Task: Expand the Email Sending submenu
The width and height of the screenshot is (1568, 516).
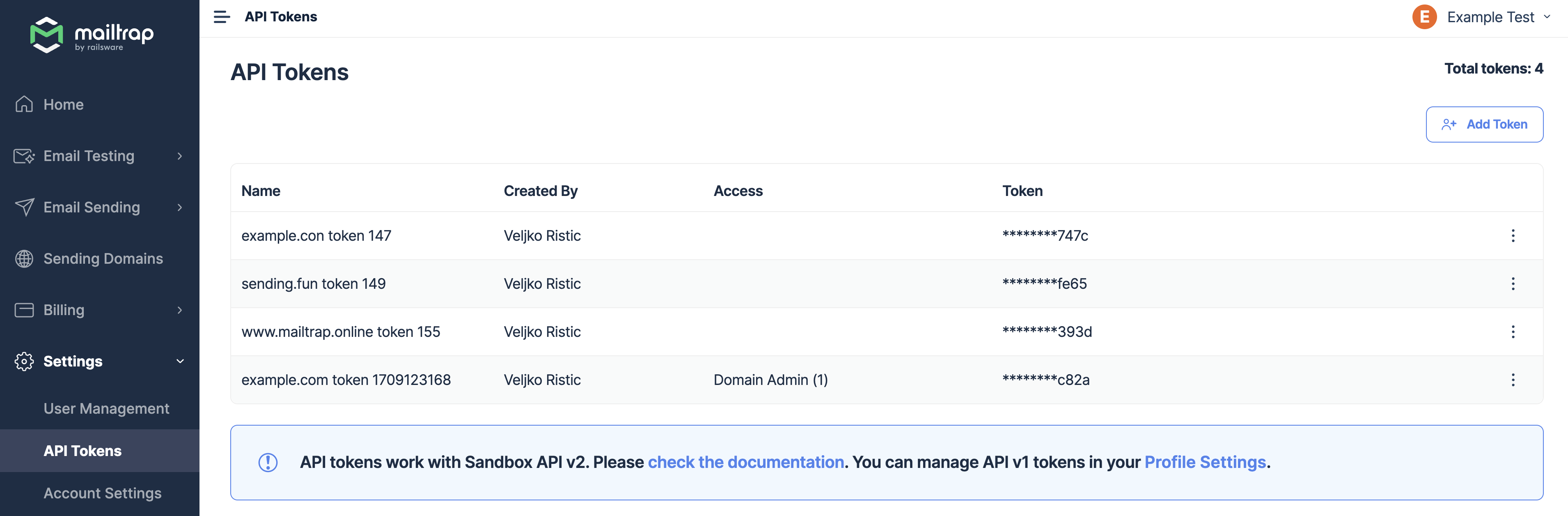Action: click(x=179, y=208)
